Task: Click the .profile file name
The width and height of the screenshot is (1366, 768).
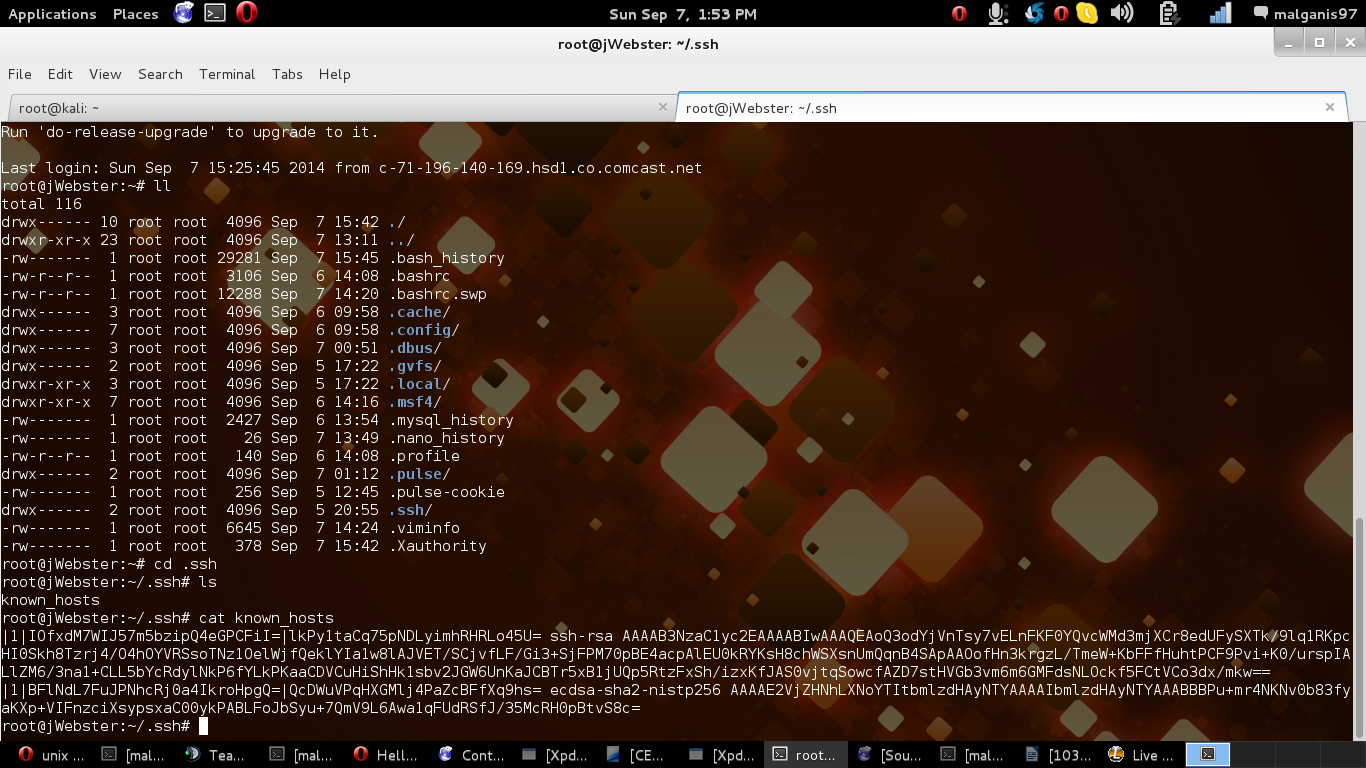Action: point(424,456)
